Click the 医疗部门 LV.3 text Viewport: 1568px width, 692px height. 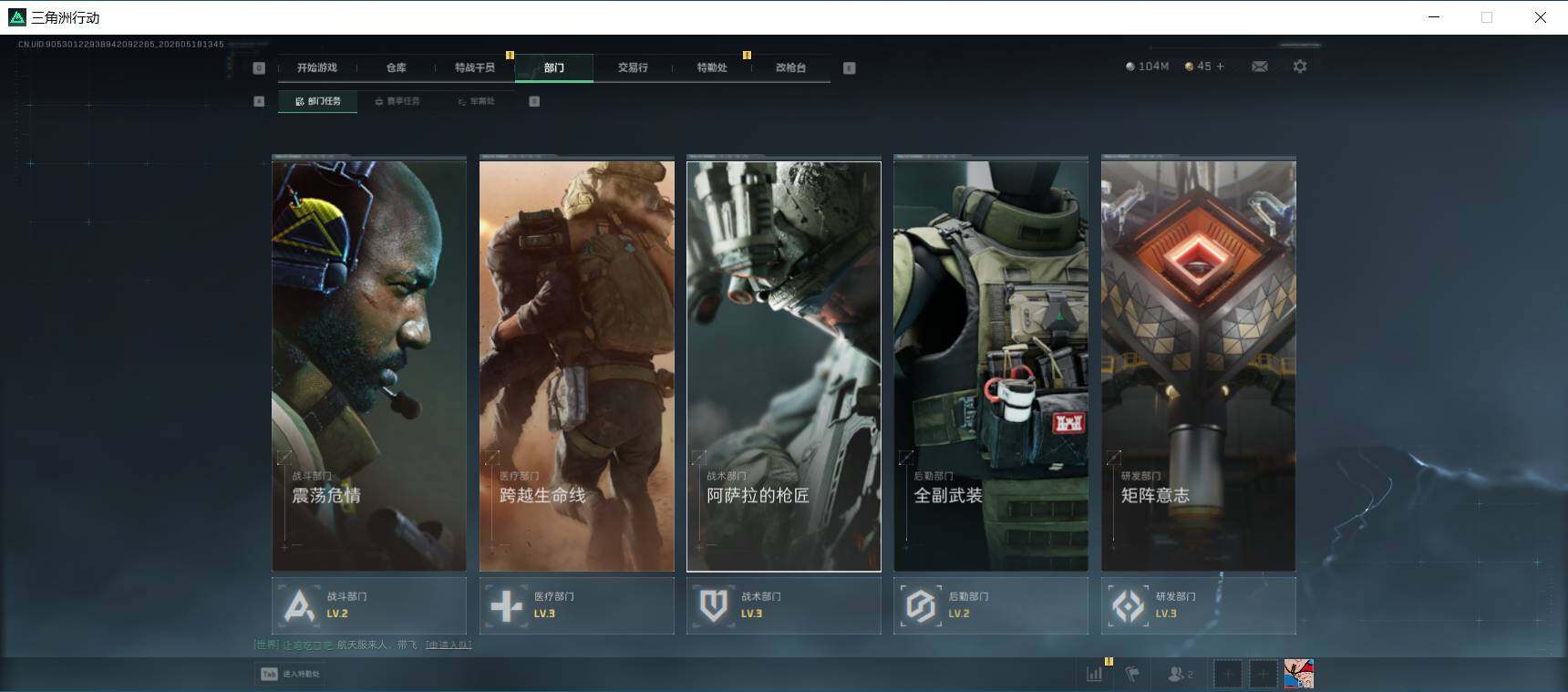(544, 614)
